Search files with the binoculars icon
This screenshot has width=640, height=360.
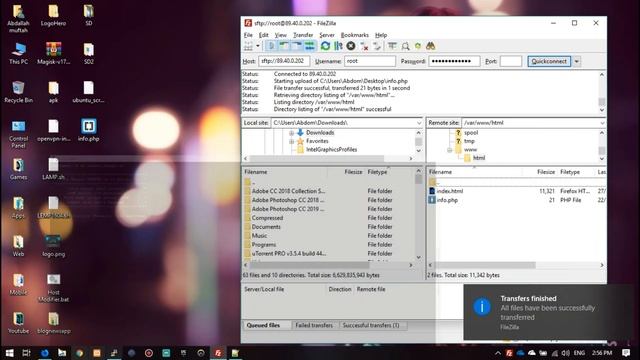pos(431,46)
